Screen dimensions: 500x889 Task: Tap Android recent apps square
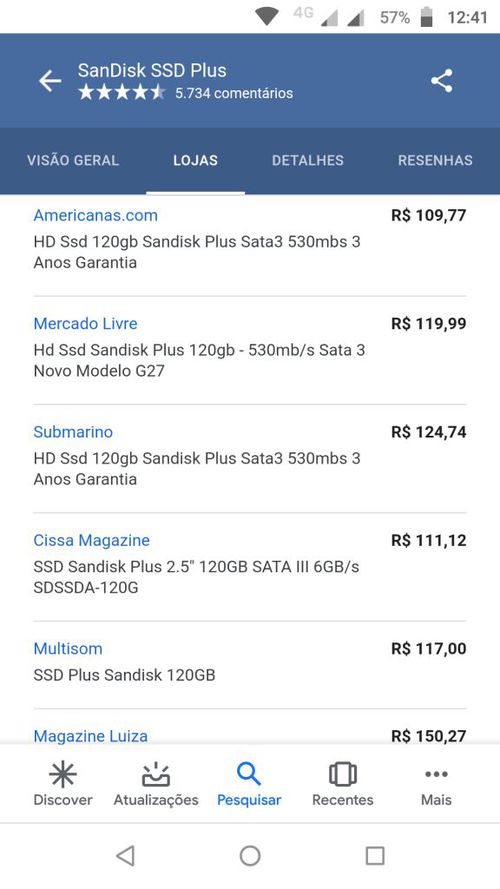pyautogui.click(x=375, y=856)
